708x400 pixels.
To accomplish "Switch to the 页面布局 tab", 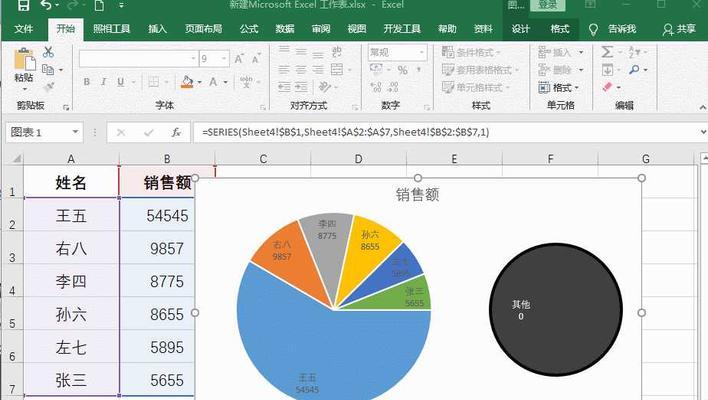I will [x=203, y=29].
